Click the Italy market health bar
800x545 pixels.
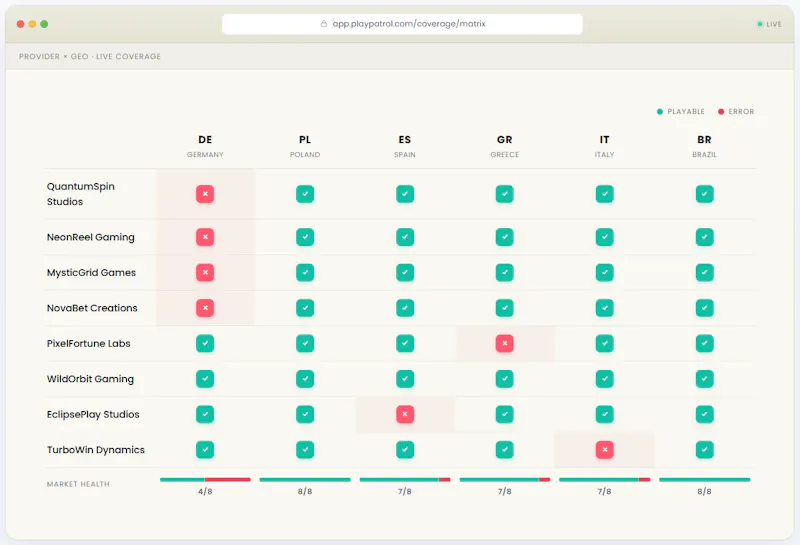coord(605,480)
